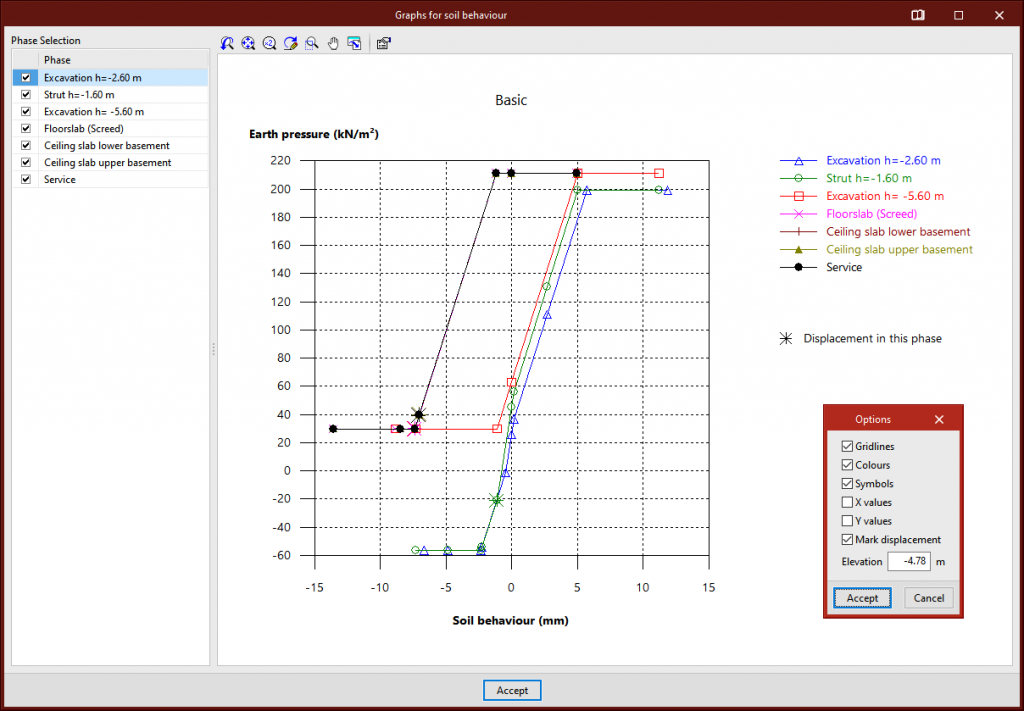Enable the X values checkbox
Screen dimensions: 1024x711
[848, 502]
